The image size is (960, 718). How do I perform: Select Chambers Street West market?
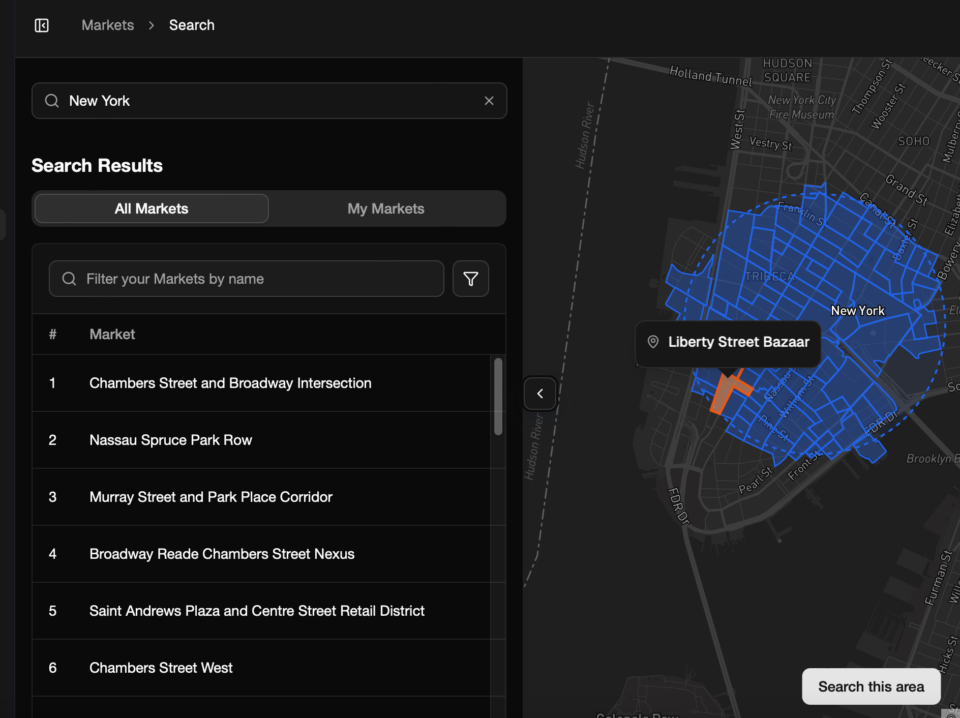261,668
